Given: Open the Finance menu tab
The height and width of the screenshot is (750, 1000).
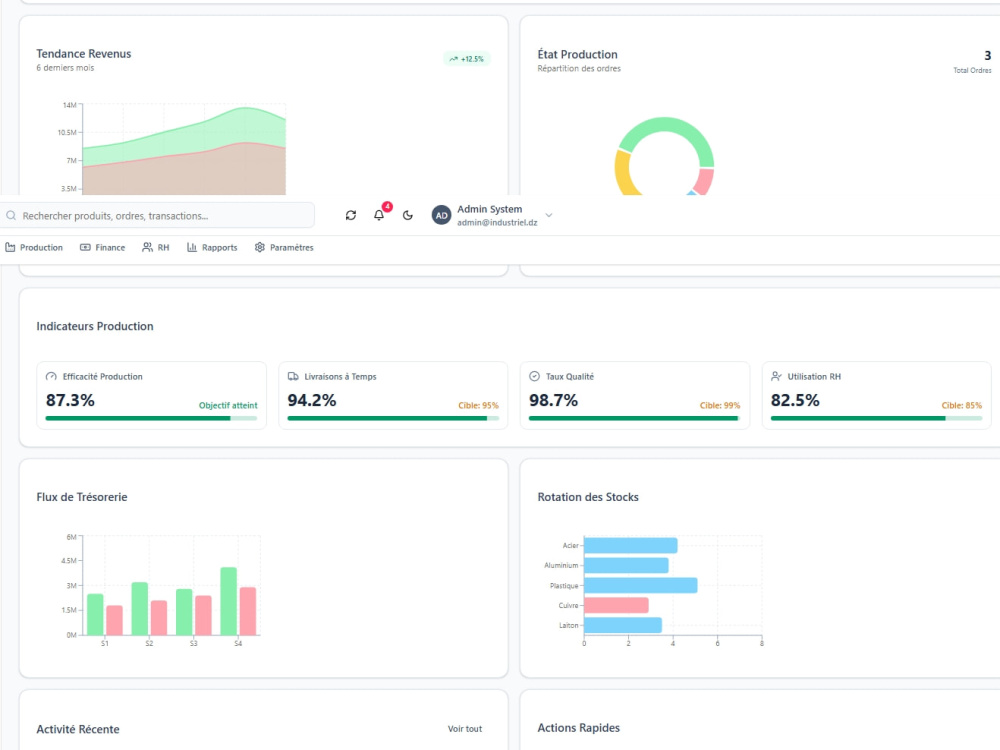Looking at the screenshot, I should tap(103, 247).
